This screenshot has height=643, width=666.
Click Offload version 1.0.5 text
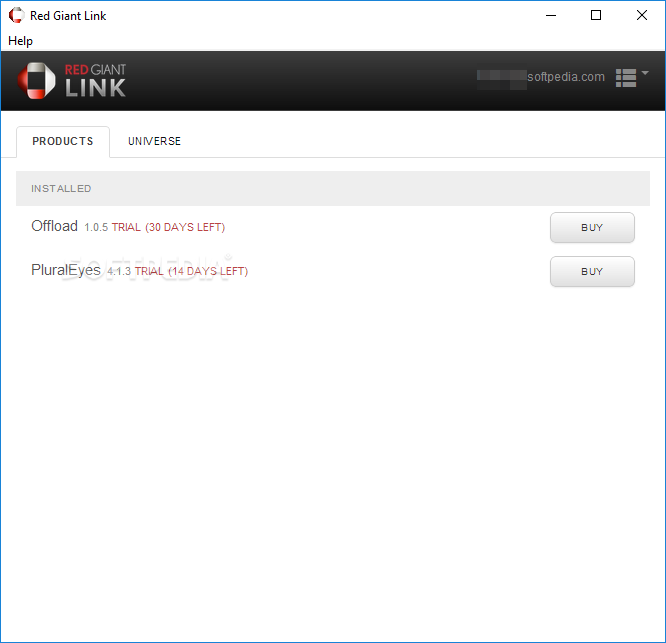coord(96,227)
